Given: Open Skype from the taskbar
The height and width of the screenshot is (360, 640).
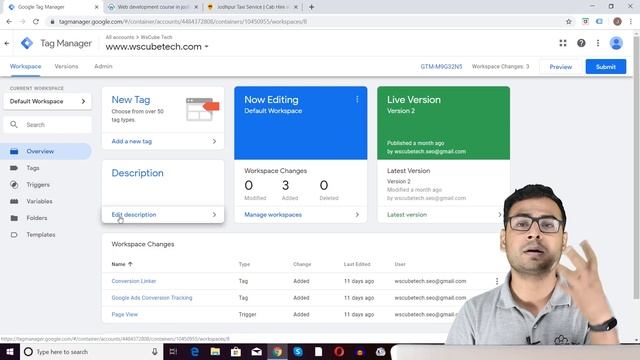Looking at the screenshot, I should point(298,351).
